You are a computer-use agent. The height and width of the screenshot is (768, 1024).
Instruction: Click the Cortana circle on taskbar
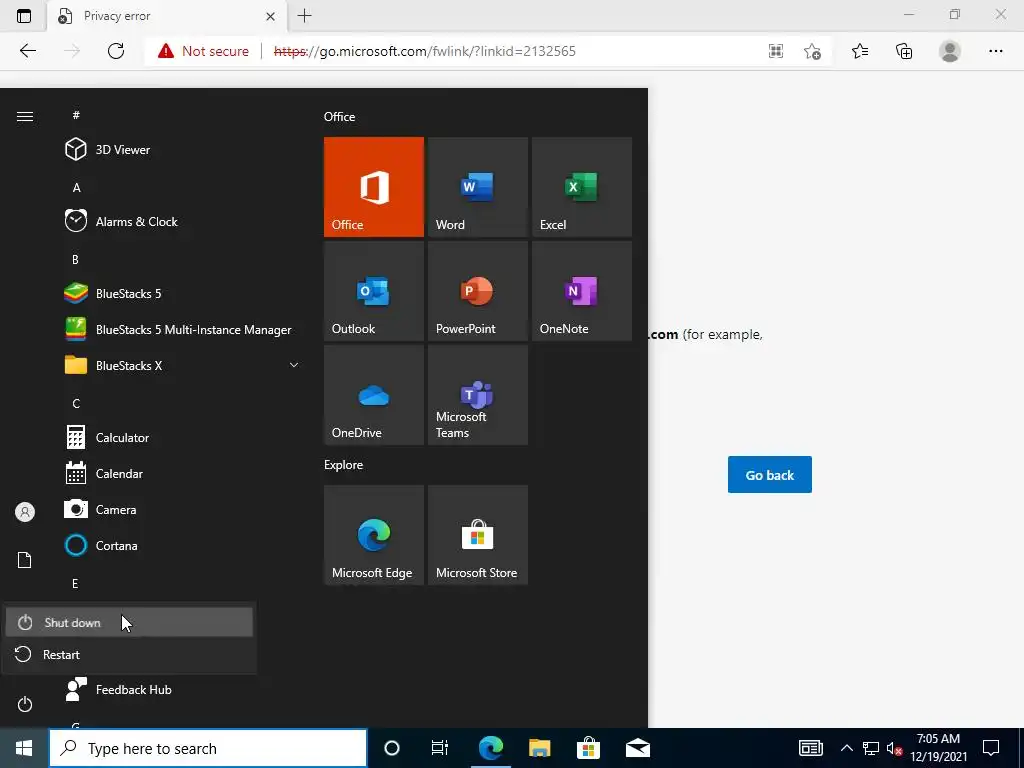coord(392,748)
